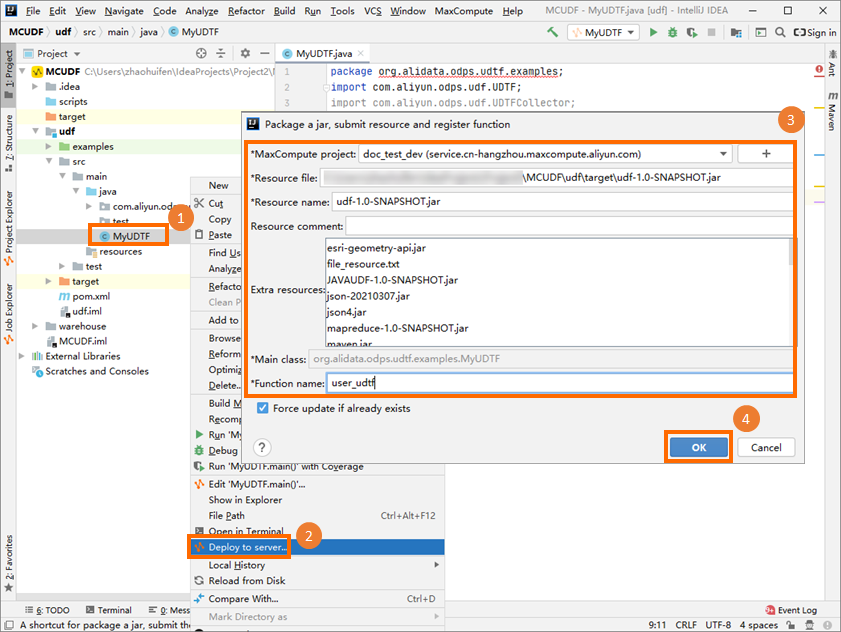This screenshot has width=841, height=632.
Task: Click the Resource name input field
Action: point(563,202)
